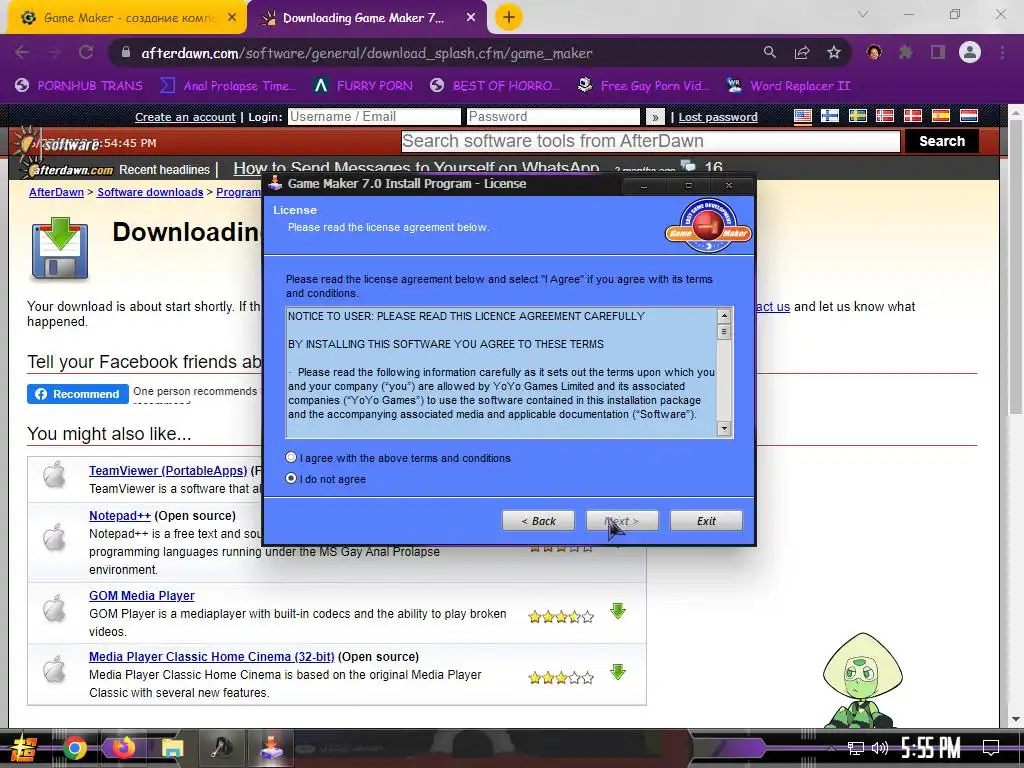Bookmark page with the star icon
Viewport: 1024px width, 768px height.
point(834,53)
